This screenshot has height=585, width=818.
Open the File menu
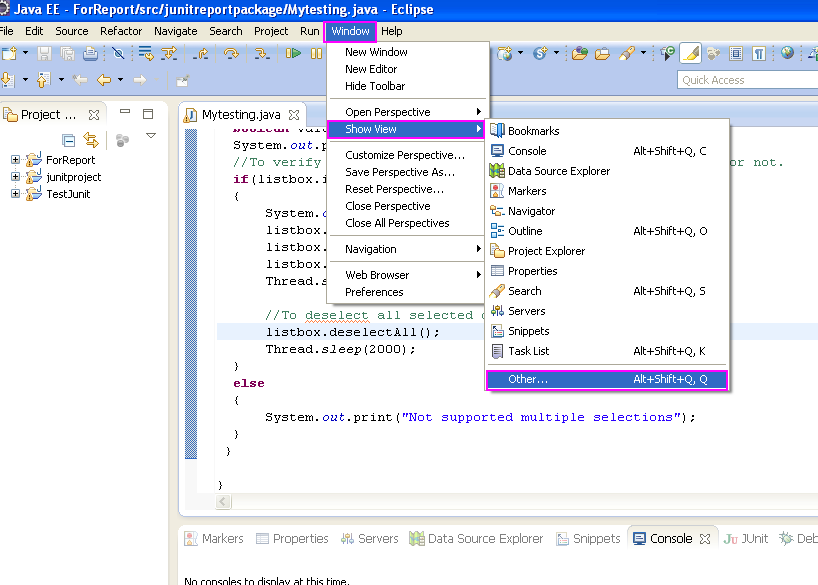click(x=7, y=31)
